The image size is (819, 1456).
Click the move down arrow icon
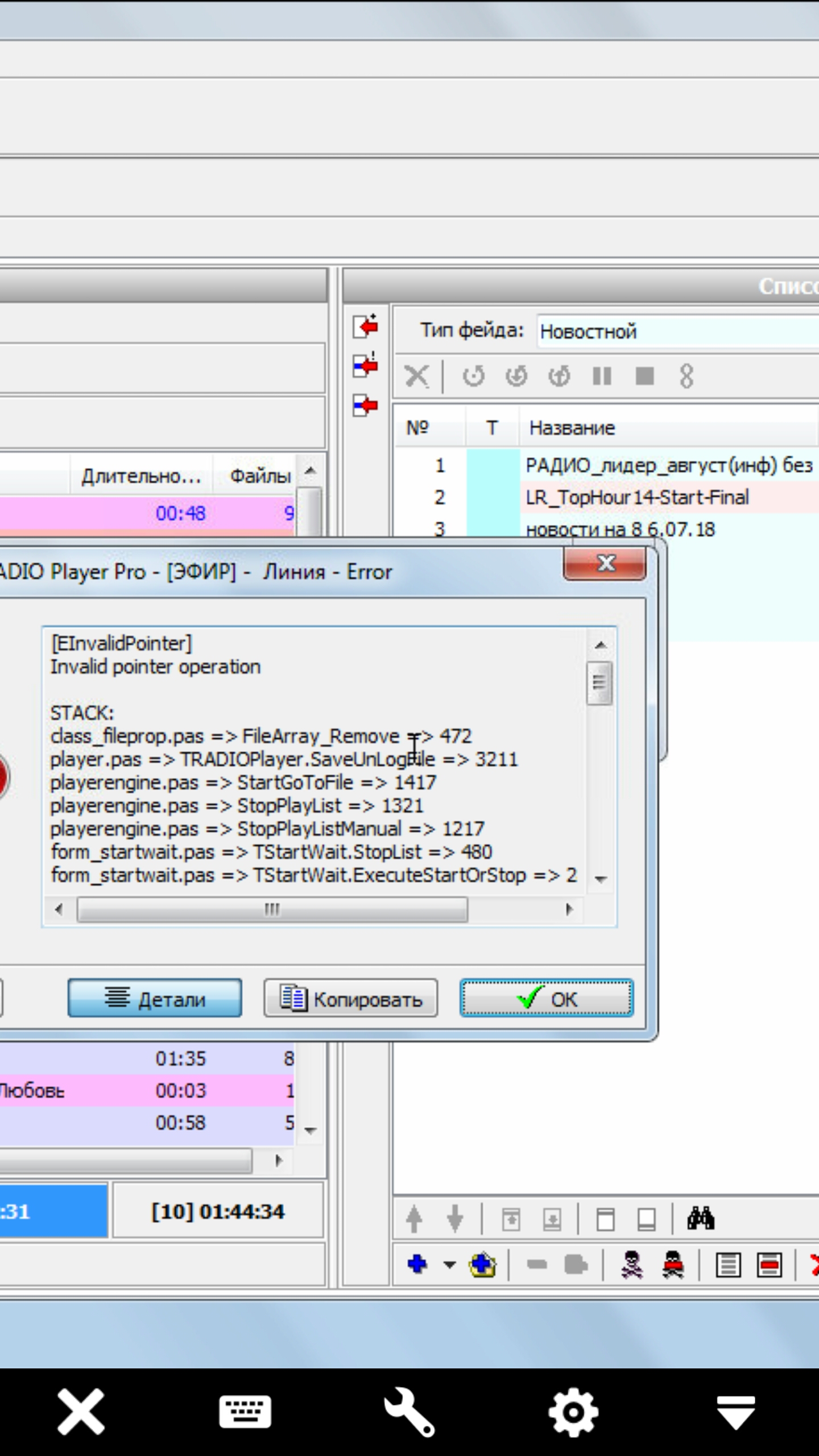pyautogui.click(x=455, y=1219)
